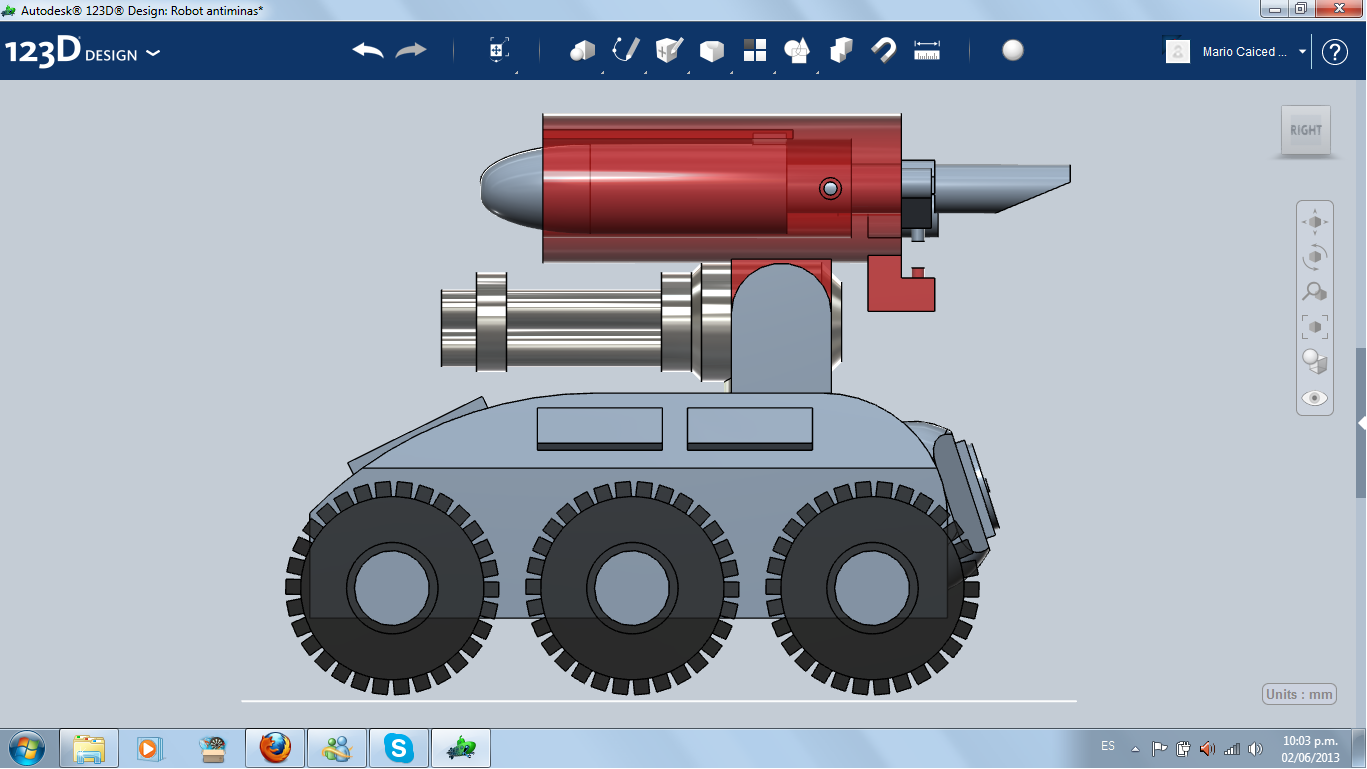Open the Modify tool white cube icon
Screen dimensions: 1367x769
tap(711, 51)
